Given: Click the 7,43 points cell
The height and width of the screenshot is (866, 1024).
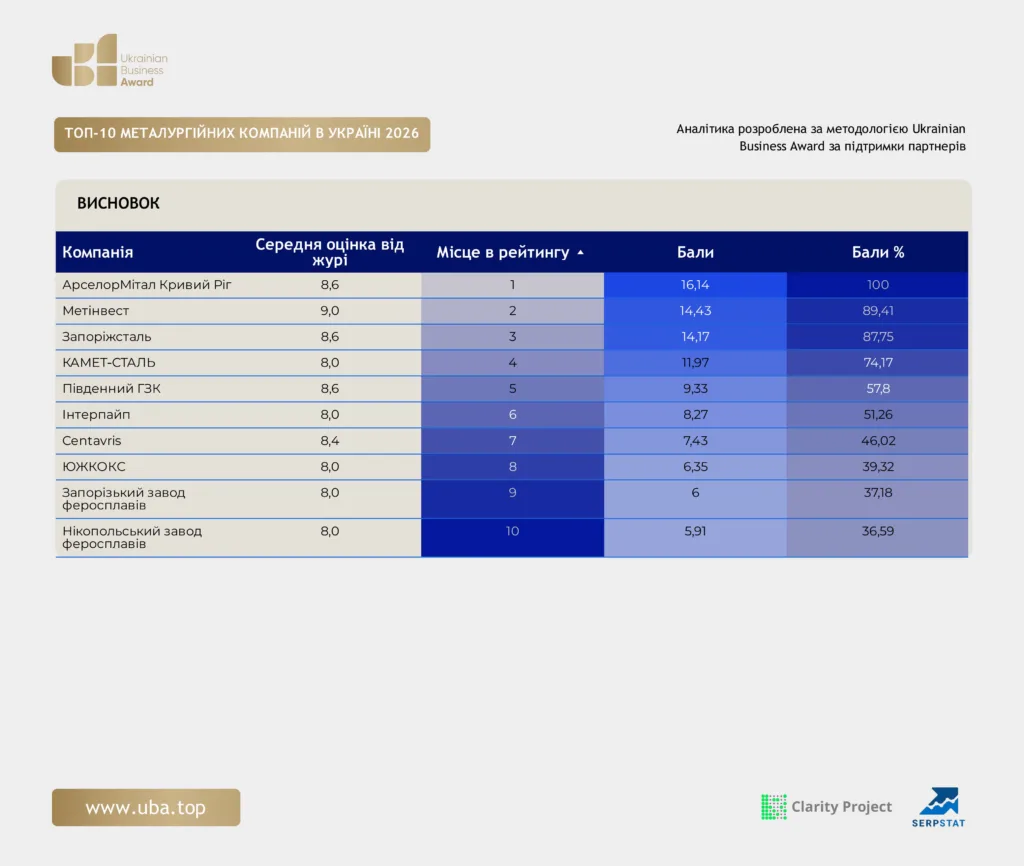Looking at the screenshot, I should point(695,441).
